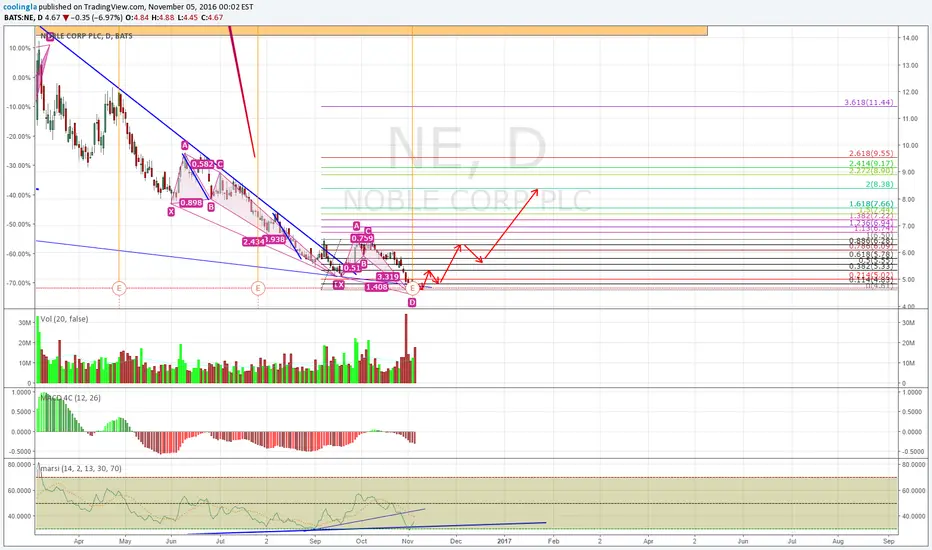Click 4.00 on the price axis
The width and height of the screenshot is (932, 550).
tap(910, 307)
